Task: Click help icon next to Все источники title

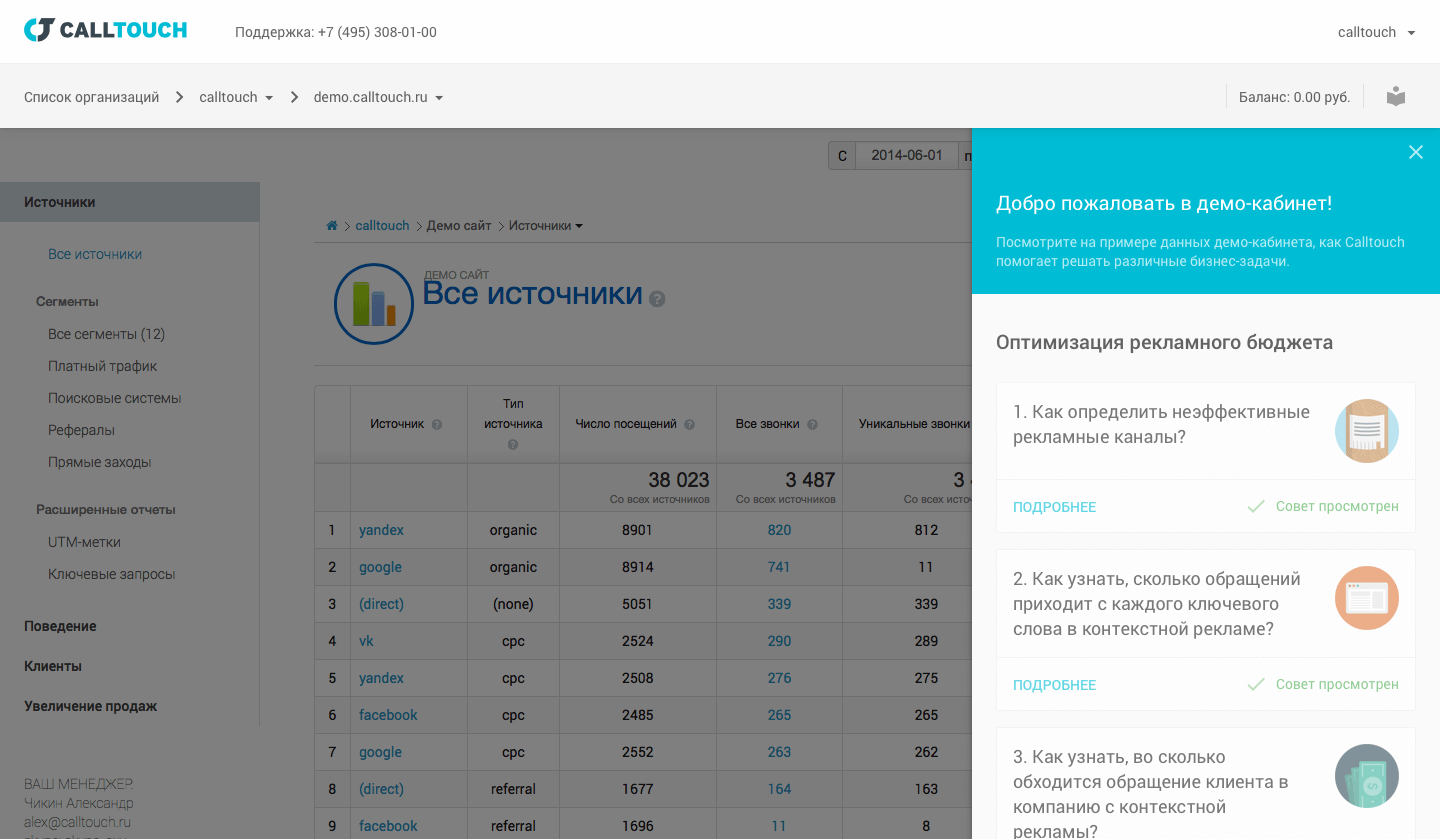Action: pyautogui.click(x=657, y=298)
